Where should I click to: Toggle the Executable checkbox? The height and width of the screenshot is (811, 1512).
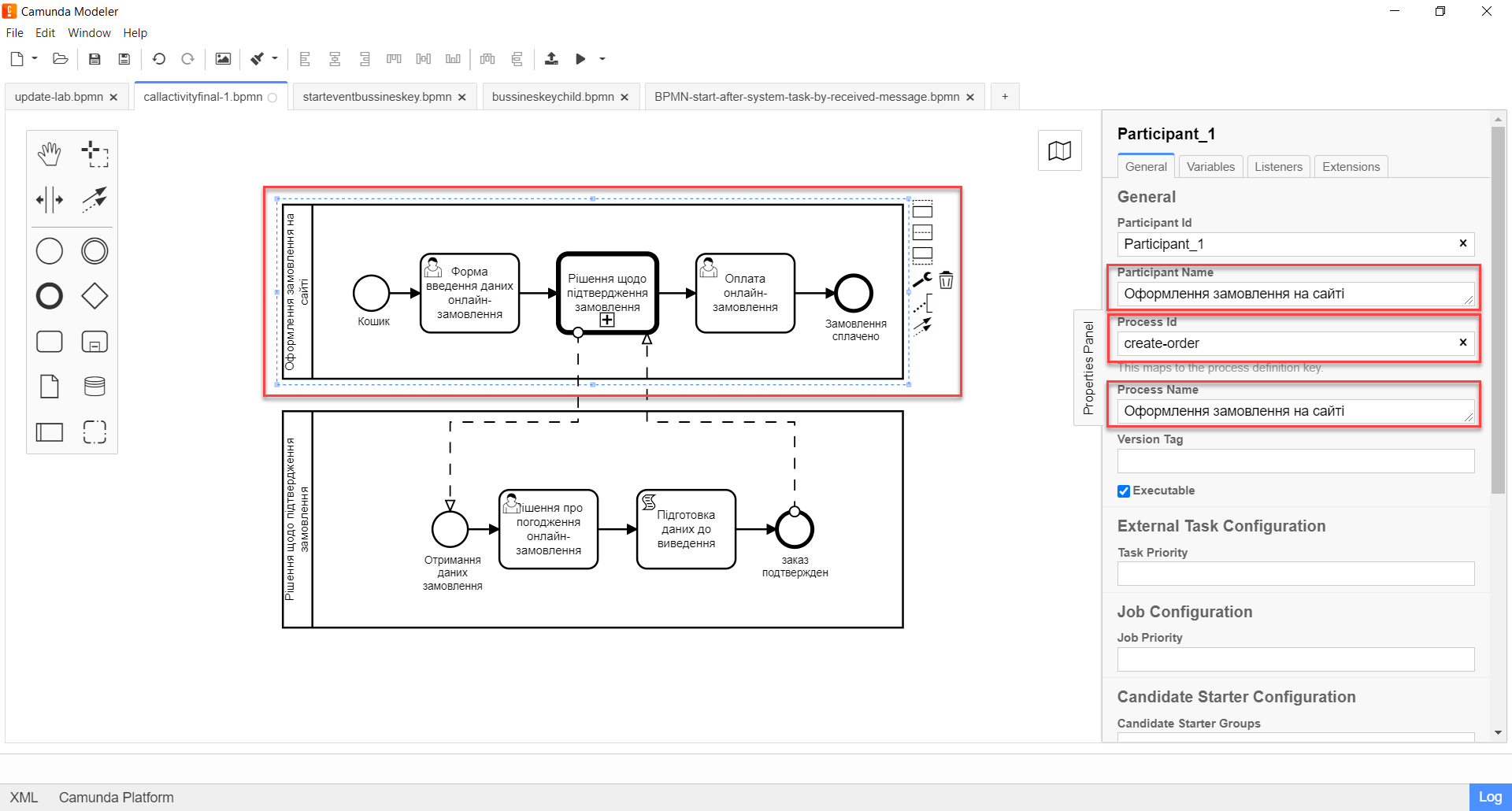click(x=1124, y=491)
